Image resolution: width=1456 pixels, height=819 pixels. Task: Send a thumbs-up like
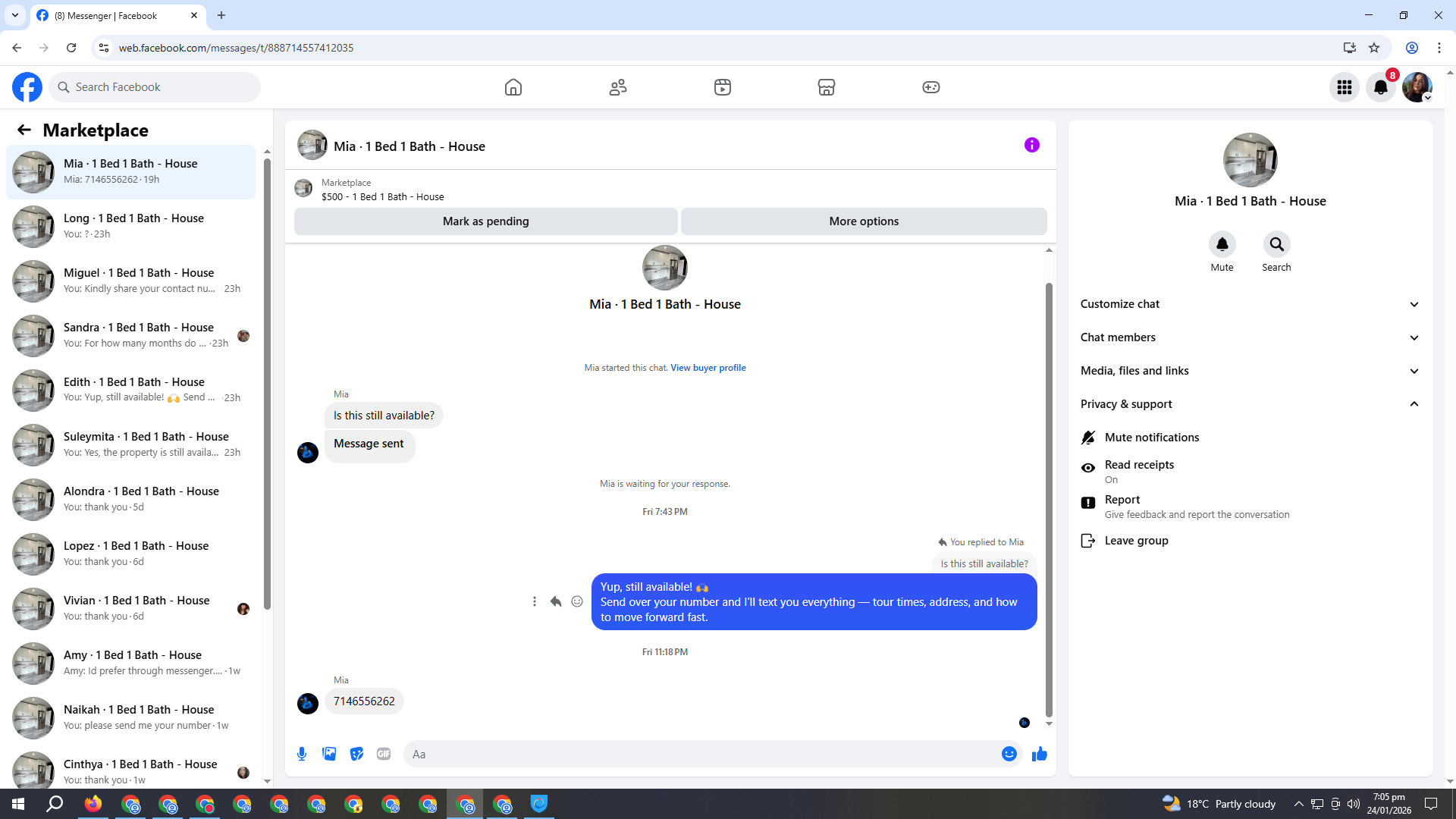coord(1039,754)
